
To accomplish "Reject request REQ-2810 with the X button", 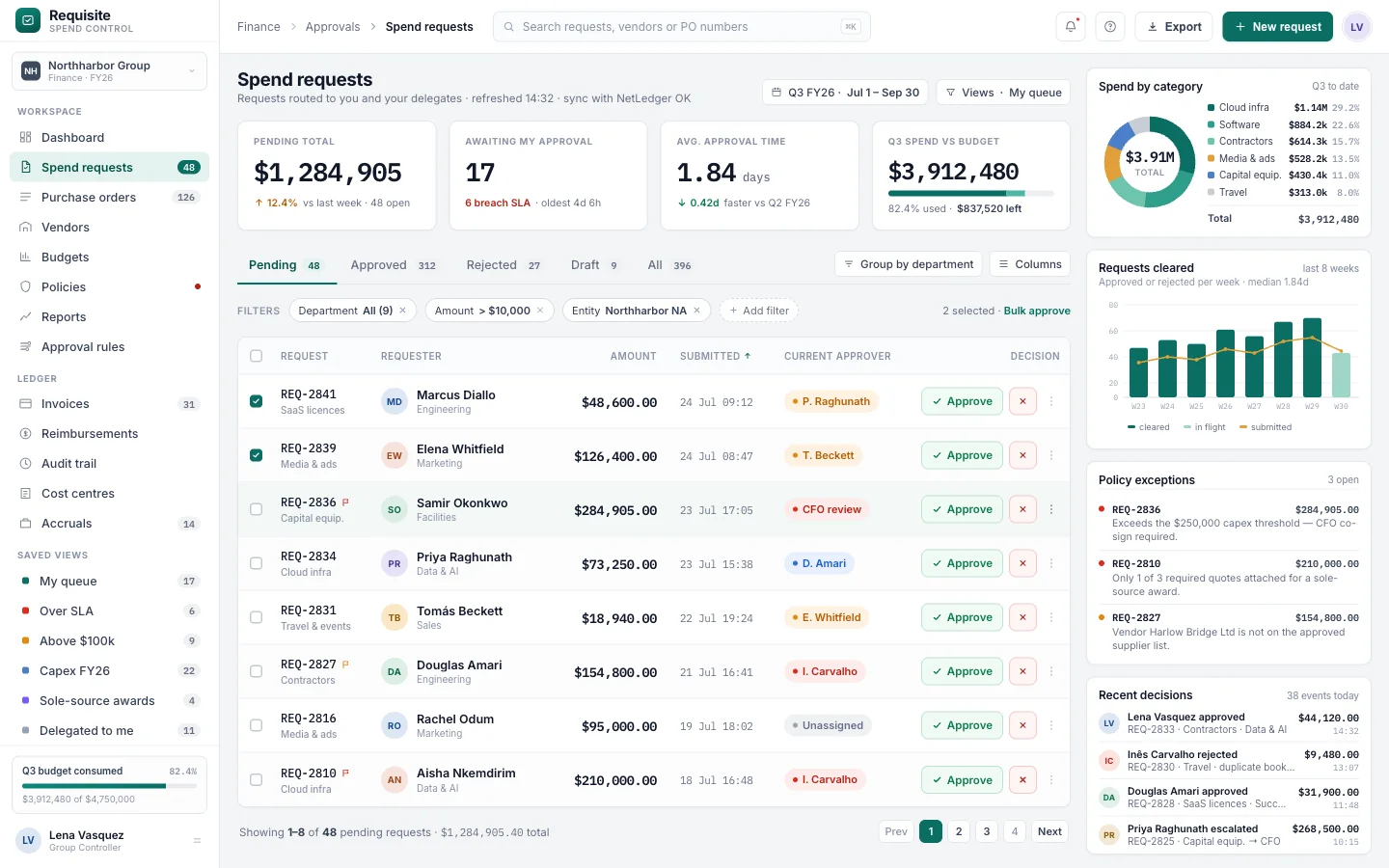I will 1022,779.
